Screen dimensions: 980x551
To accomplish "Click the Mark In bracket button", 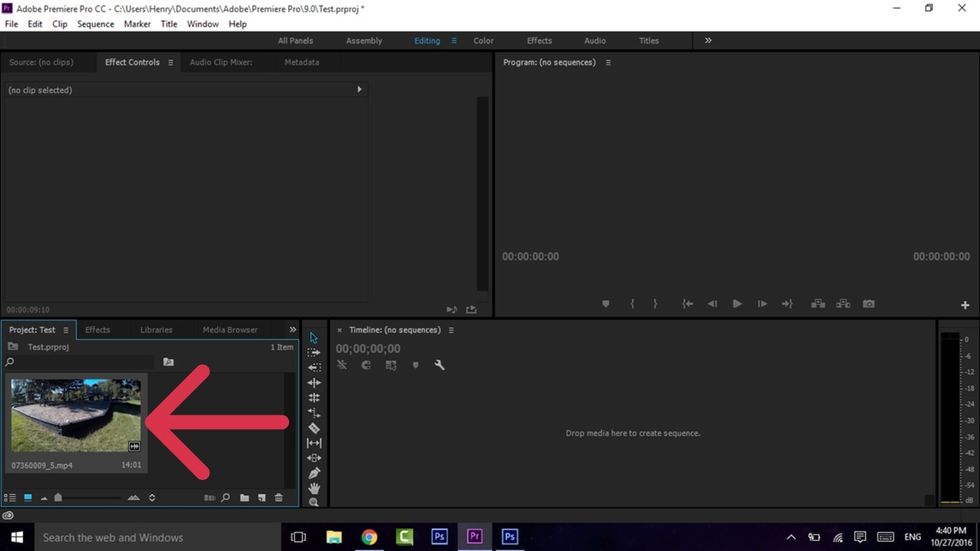I will click(x=632, y=304).
